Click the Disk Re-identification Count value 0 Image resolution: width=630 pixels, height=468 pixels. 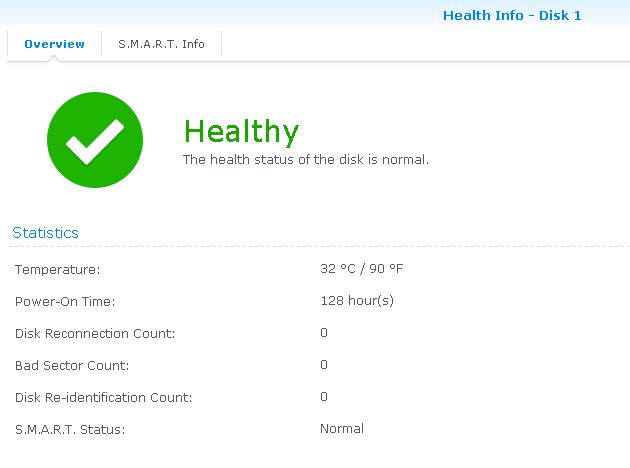coord(324,396)
